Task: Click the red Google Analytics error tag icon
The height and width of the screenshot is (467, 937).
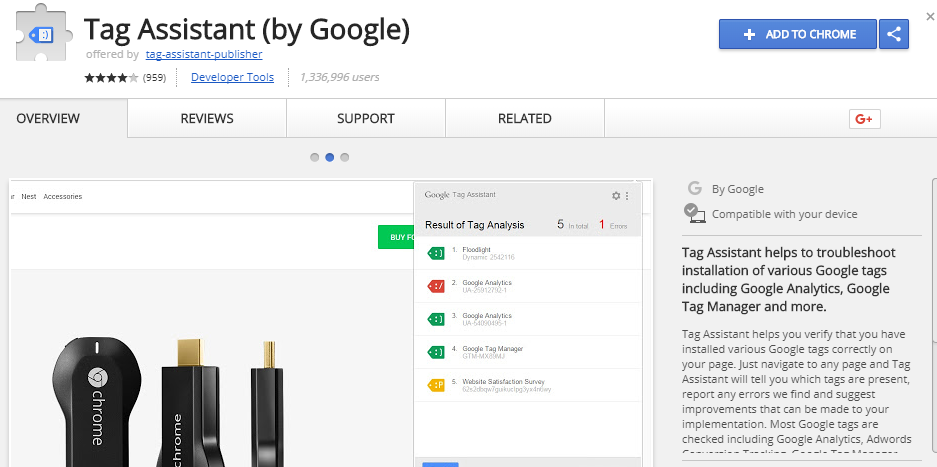Action: (x=436, y=286)
